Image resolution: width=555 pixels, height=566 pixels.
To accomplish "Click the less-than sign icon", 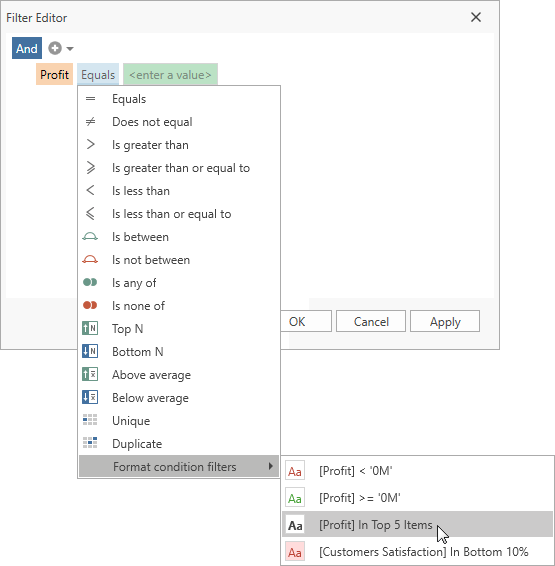I will point(90,191).
